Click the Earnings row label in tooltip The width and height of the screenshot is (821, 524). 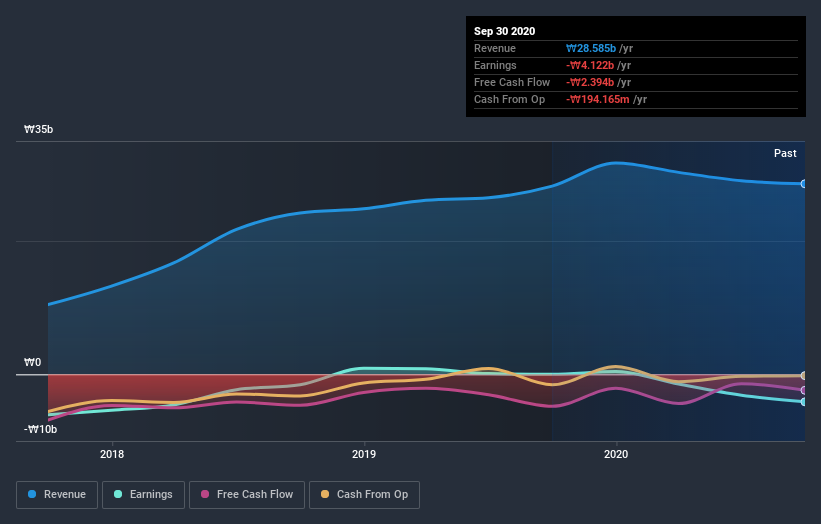click(x=495, y=65)
